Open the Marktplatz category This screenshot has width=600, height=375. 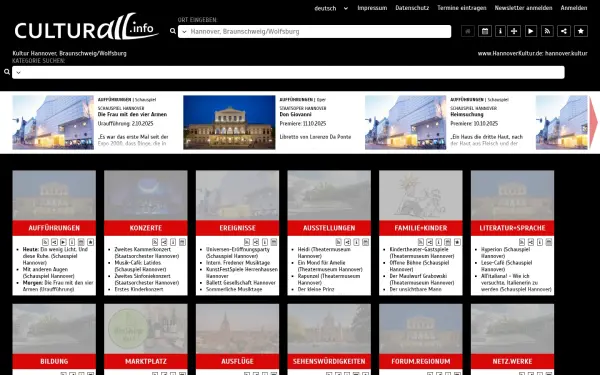click(x=146, y=361)
